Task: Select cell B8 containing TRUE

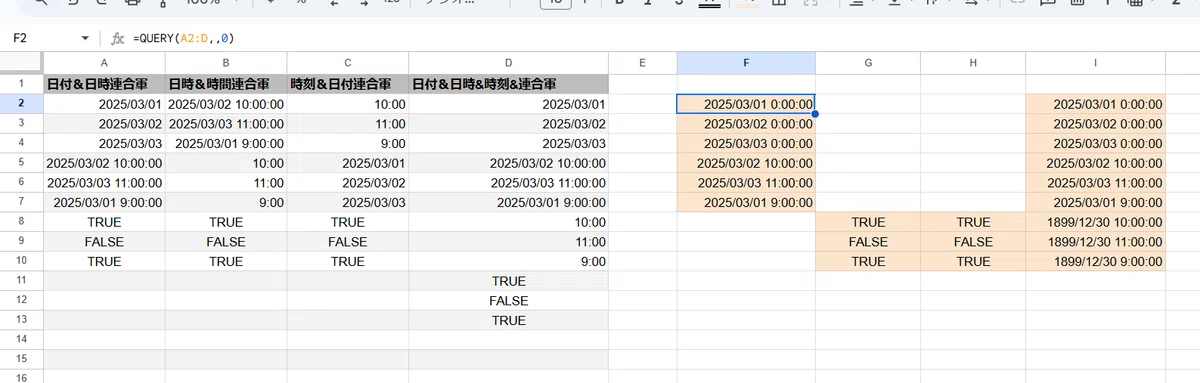Action: pyautogui.click(x=226, y=222)
